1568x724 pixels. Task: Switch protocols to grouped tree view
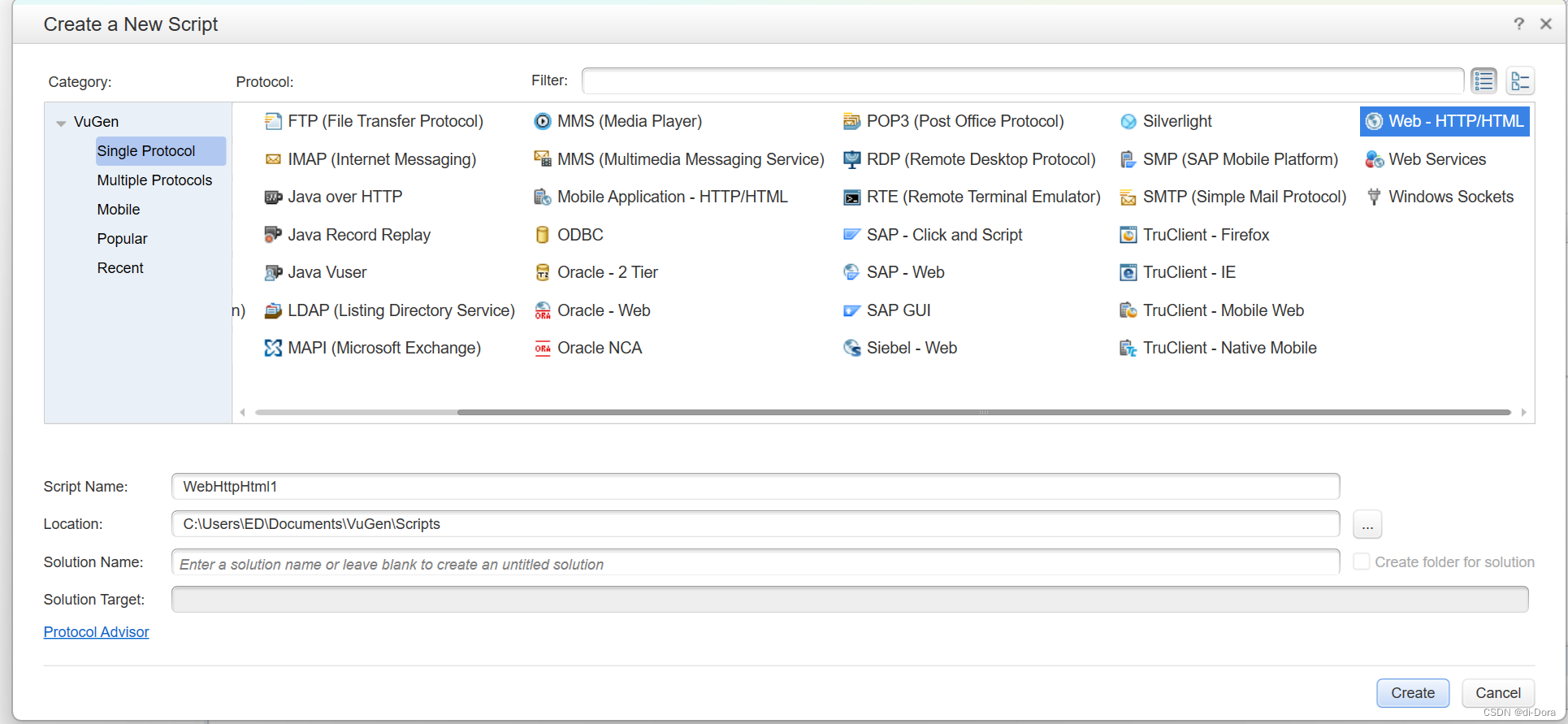coord(1520,80)
